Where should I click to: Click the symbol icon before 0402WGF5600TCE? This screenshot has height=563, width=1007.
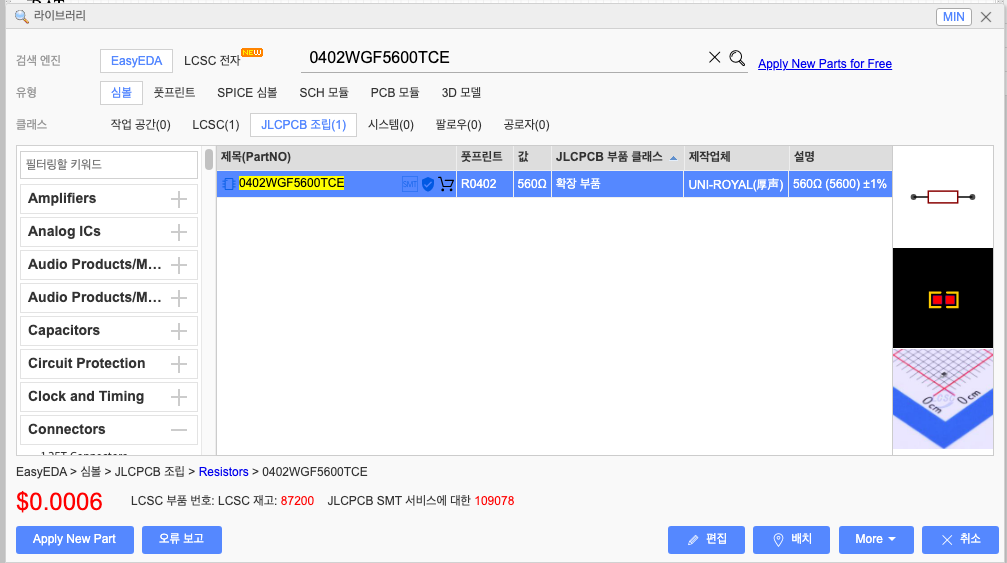click(228, 184)
